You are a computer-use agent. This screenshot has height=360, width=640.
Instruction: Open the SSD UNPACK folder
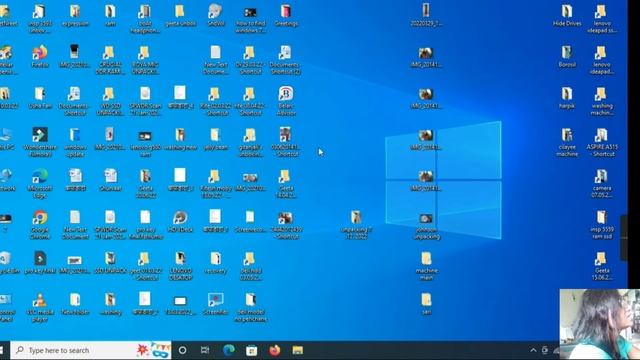pos(110,262)
